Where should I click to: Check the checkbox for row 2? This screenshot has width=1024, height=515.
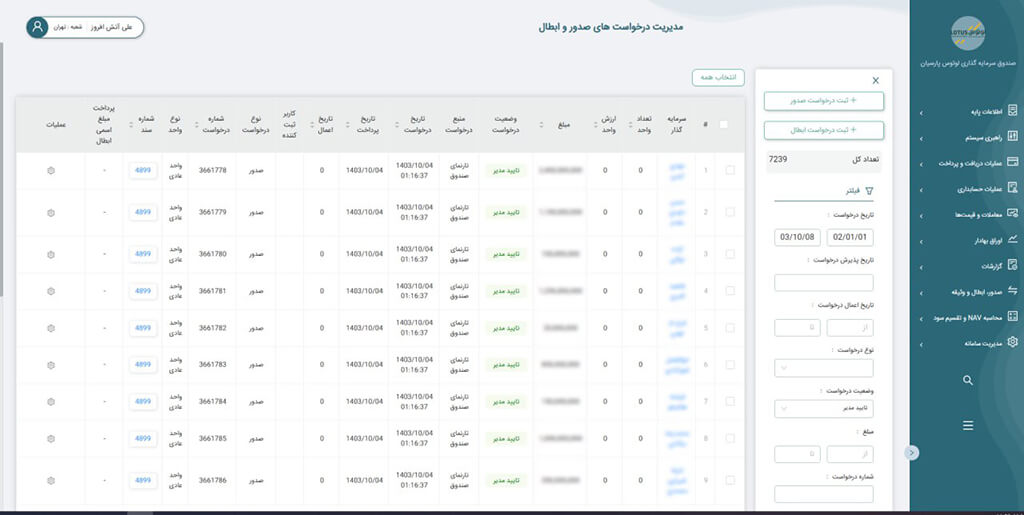pos(729,212)
